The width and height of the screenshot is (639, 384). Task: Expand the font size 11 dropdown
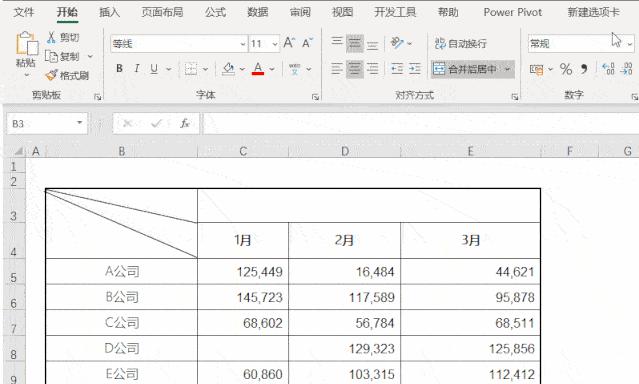click(x=275, y=44)
